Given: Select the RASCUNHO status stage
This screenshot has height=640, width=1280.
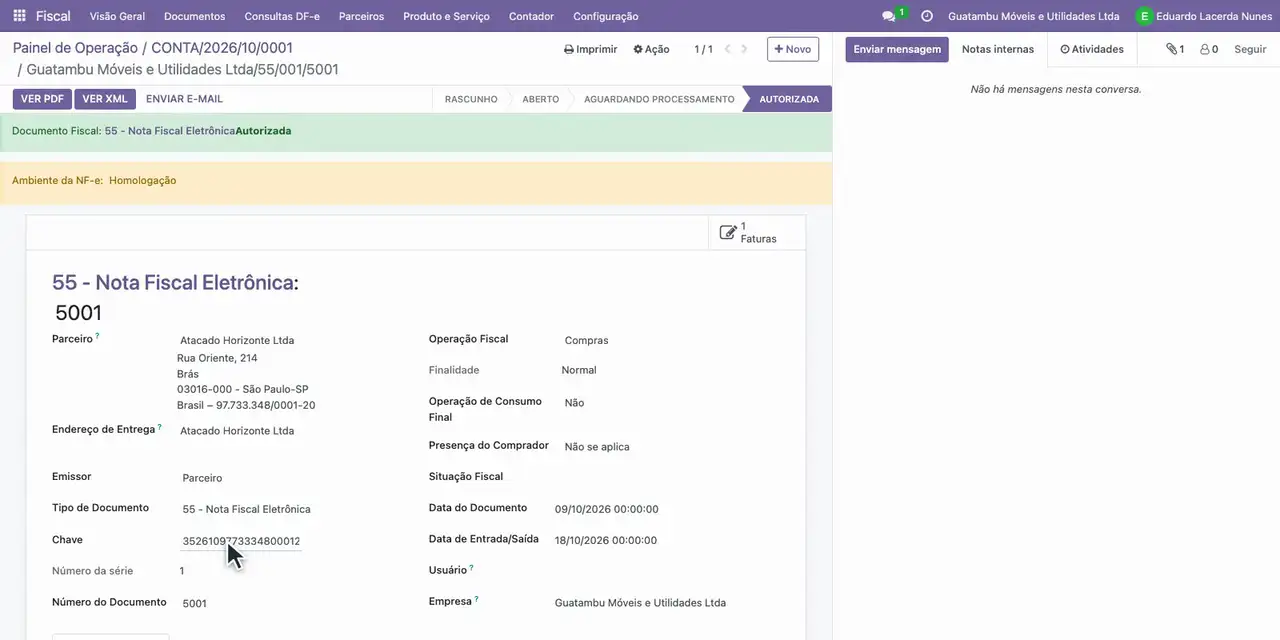Looking at the screenshot, I should pos(471,99).
